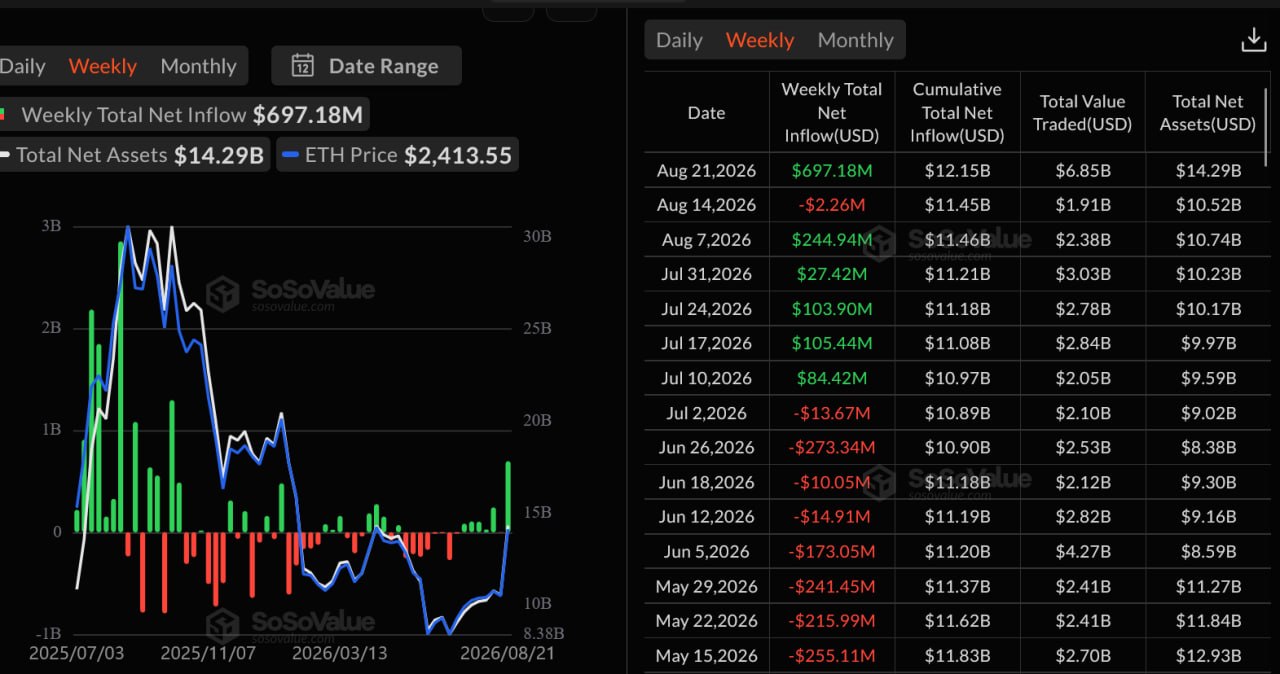Switch the chart to Daily view
The image size is (1280, 674).
22,66
